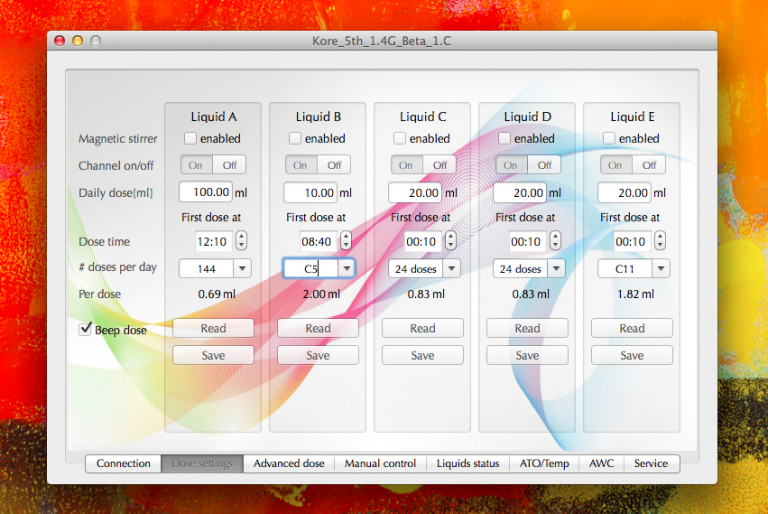Switch to the Advanced dose tab
The width and height of the screenshot is (768, 514).
(288, 463)
